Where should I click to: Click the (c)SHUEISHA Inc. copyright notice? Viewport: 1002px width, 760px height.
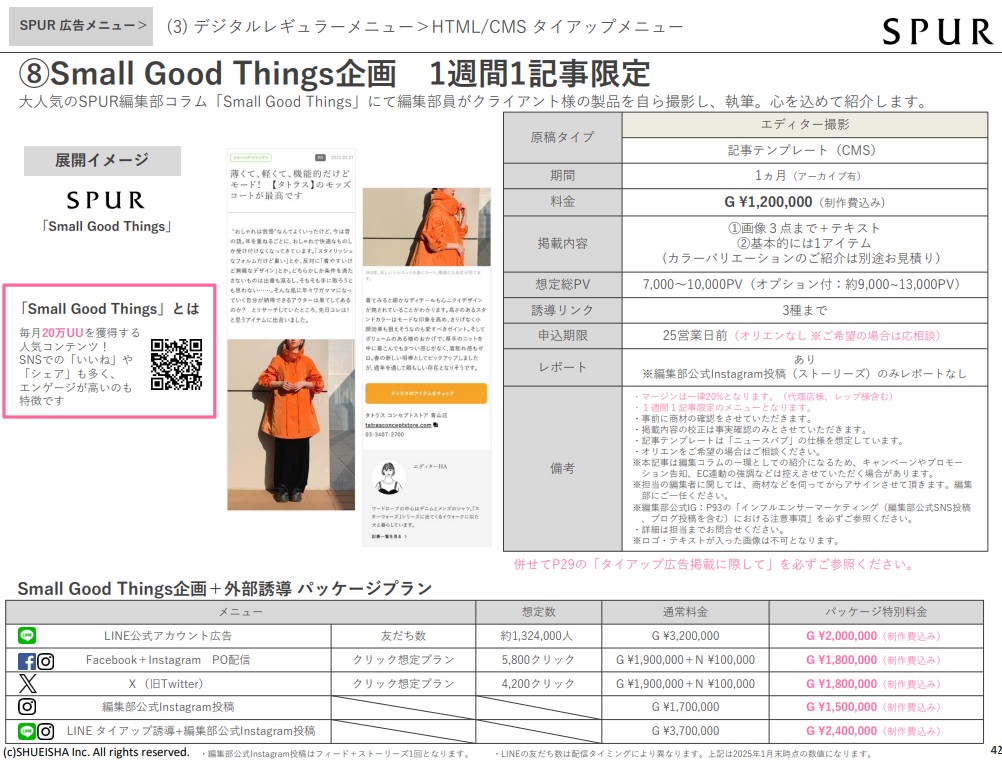97,752
